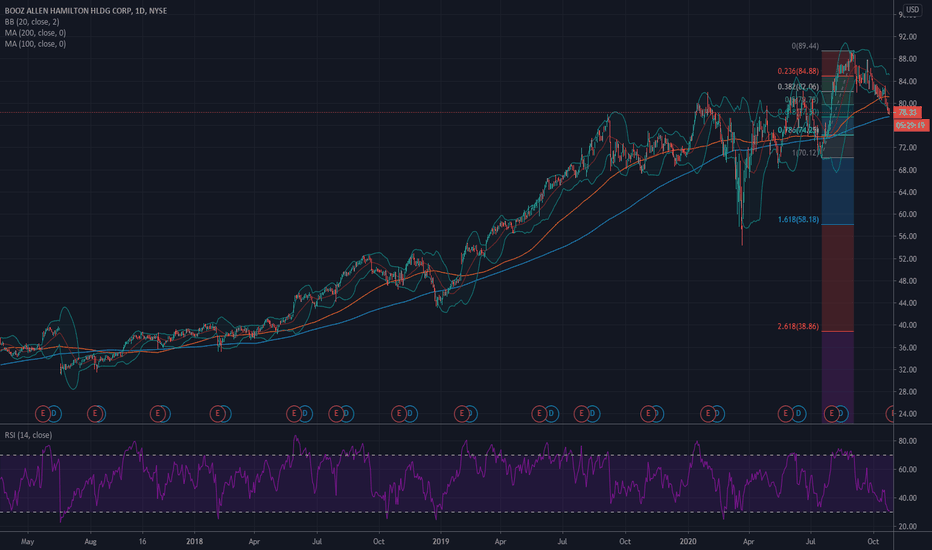Select the 0.236(84.88) Fibonacci level label
The width and height of the screenshot is (932, 550).
[798, 71]
